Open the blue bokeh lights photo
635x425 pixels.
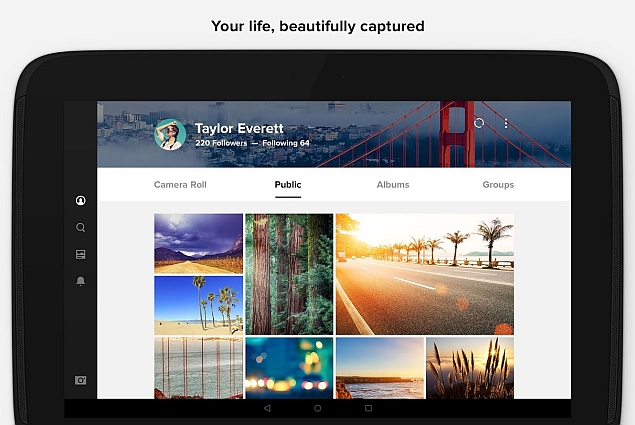289,368
